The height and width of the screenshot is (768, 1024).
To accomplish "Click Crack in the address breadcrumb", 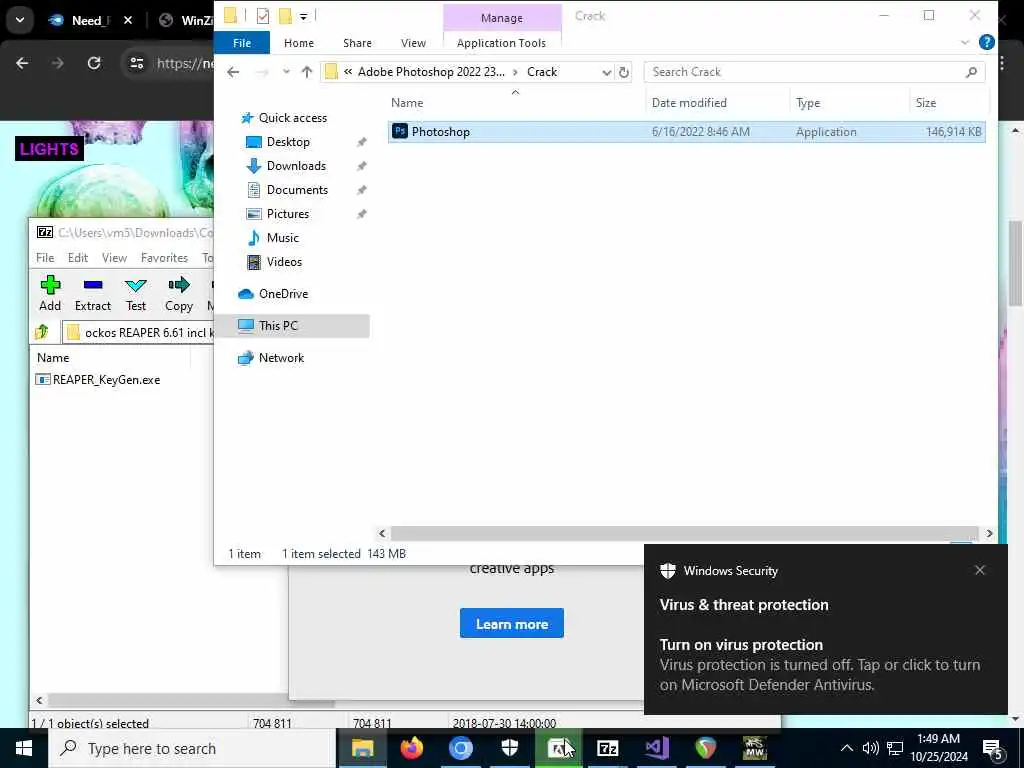I will (x=542, y=72).
